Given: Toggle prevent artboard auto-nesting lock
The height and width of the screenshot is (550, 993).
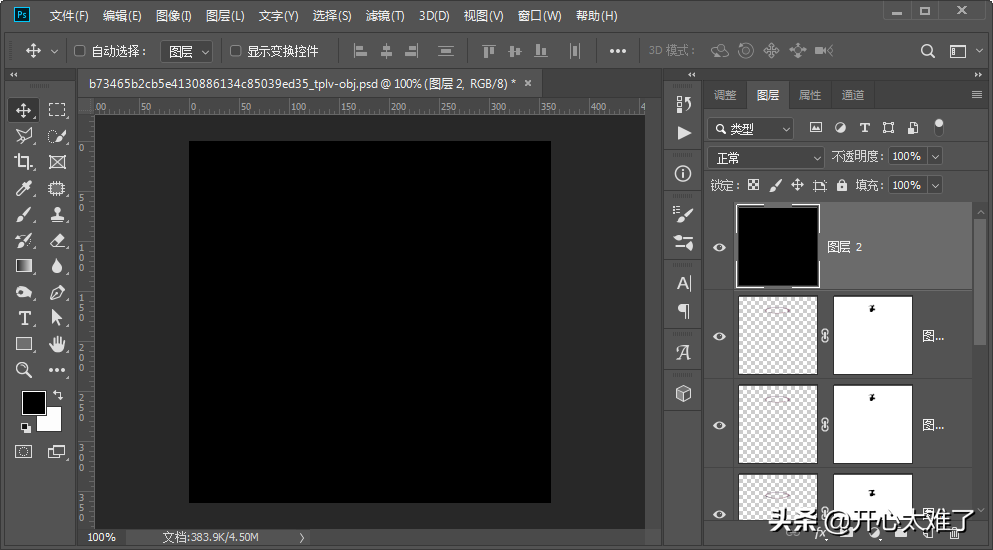Looking at the screenshot, I should click(819, 185).
